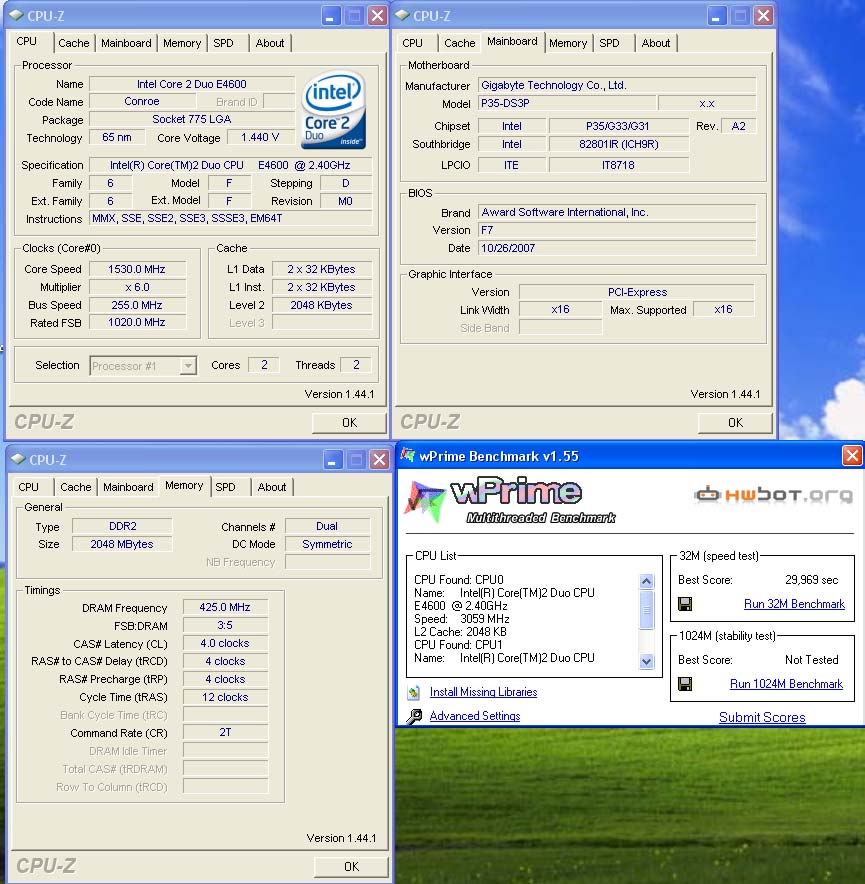865x884 pixels.
Task: Minimize the CPU-Z Mainboard window
Action: point(716,16)
